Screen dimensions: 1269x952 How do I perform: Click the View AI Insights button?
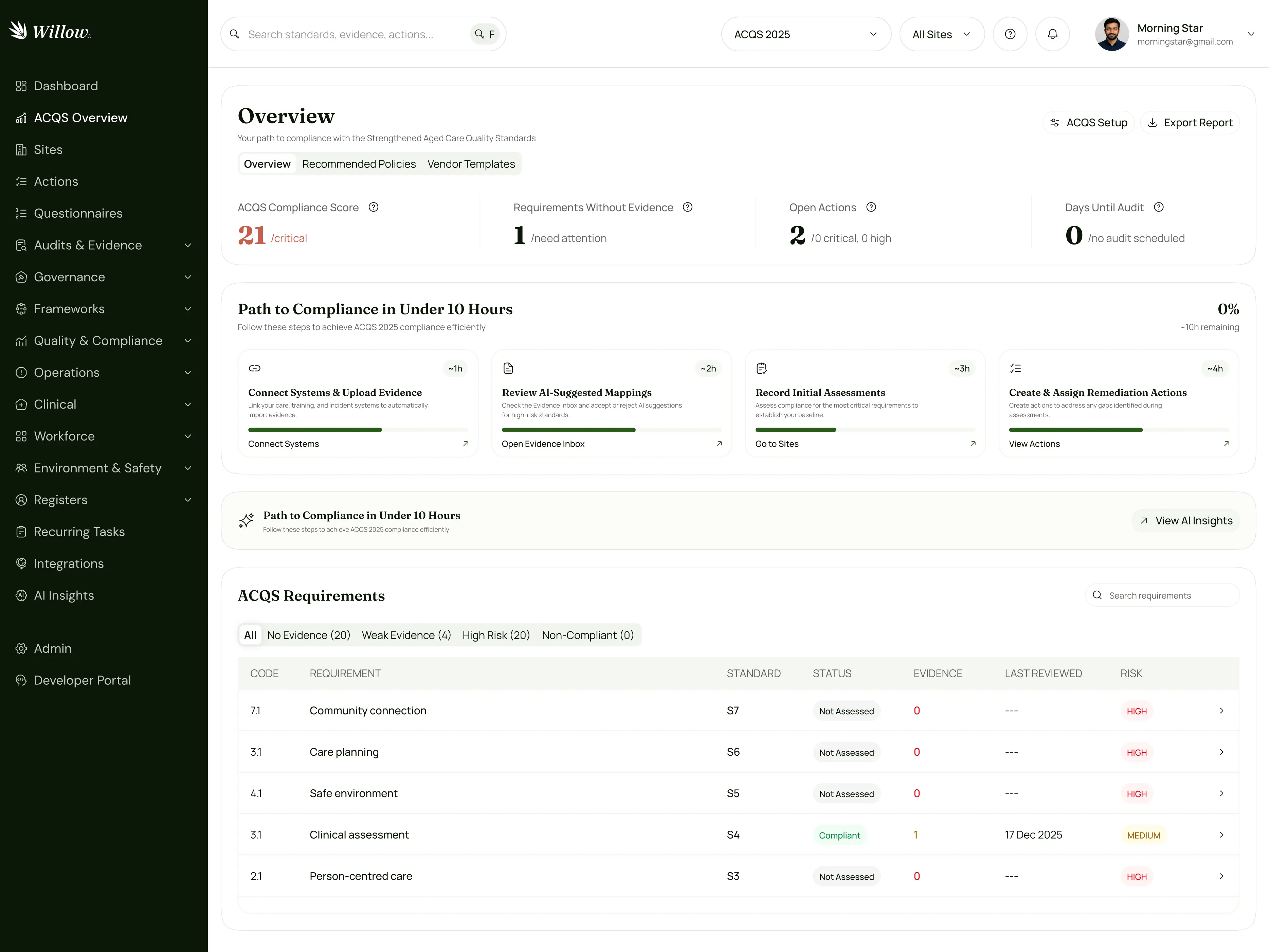click(1186, 520)
